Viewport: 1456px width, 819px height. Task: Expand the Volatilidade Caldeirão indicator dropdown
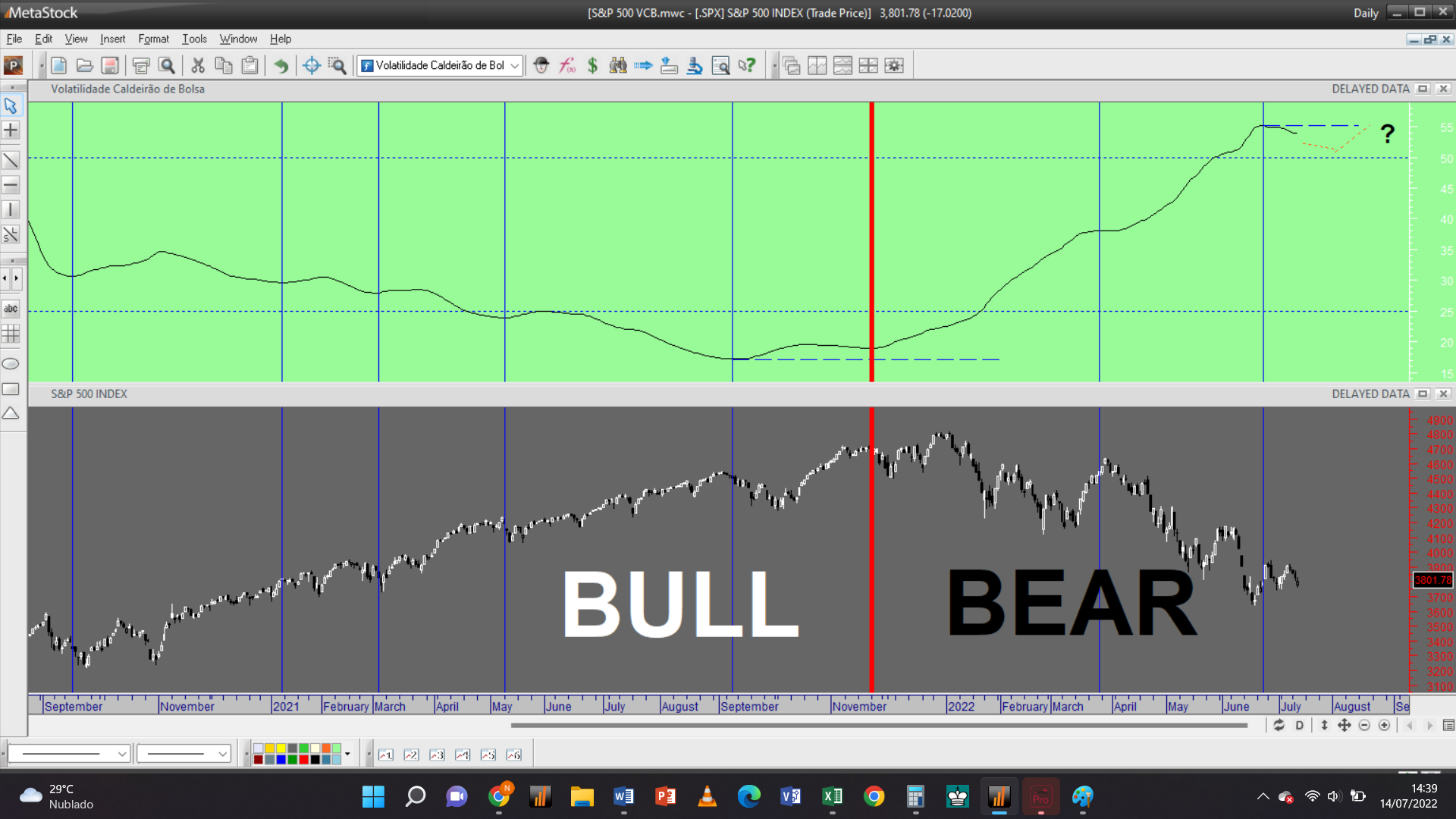(515, 66)
